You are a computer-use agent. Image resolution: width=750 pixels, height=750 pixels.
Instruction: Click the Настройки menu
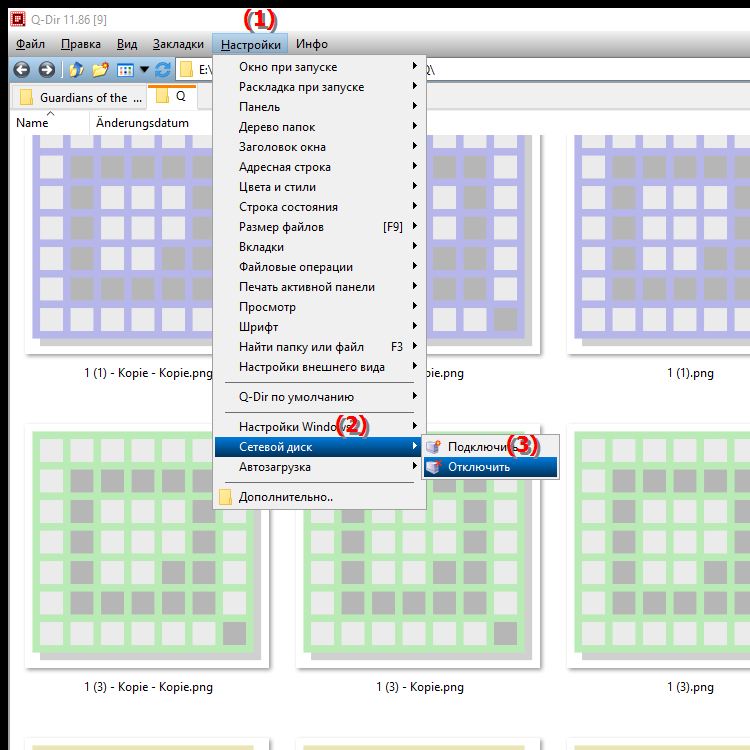[250, 44]
